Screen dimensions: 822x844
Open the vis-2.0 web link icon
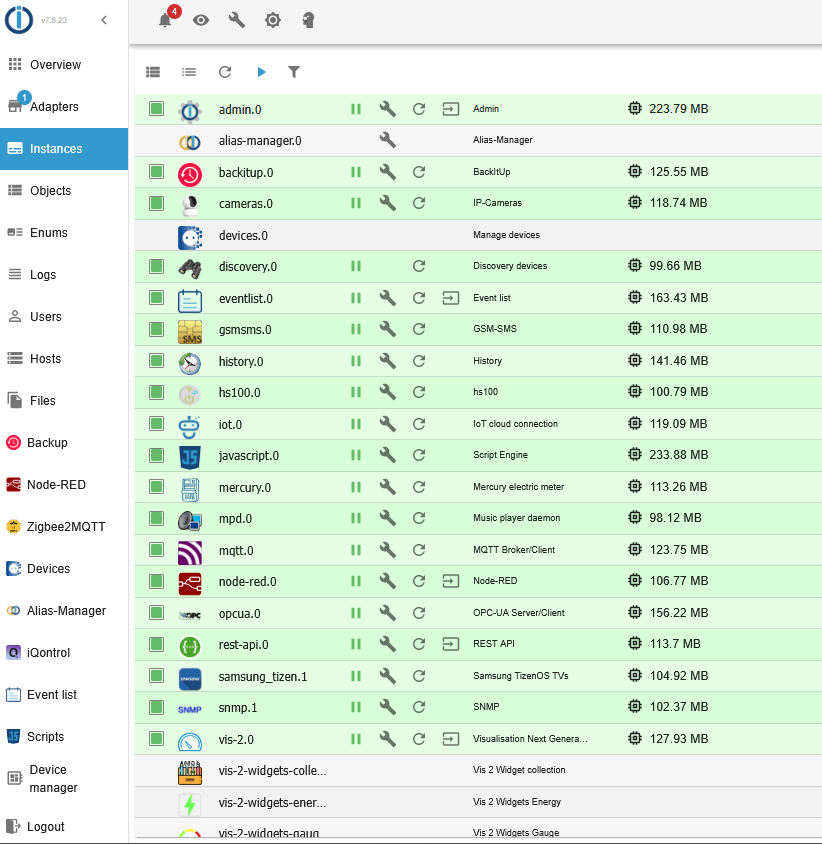[x=451, y=739]
